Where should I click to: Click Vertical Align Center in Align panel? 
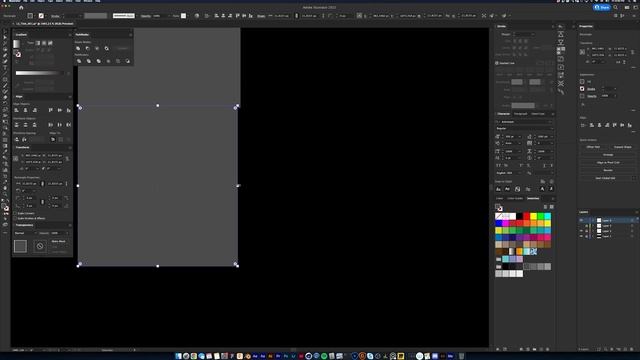(60, 110)
